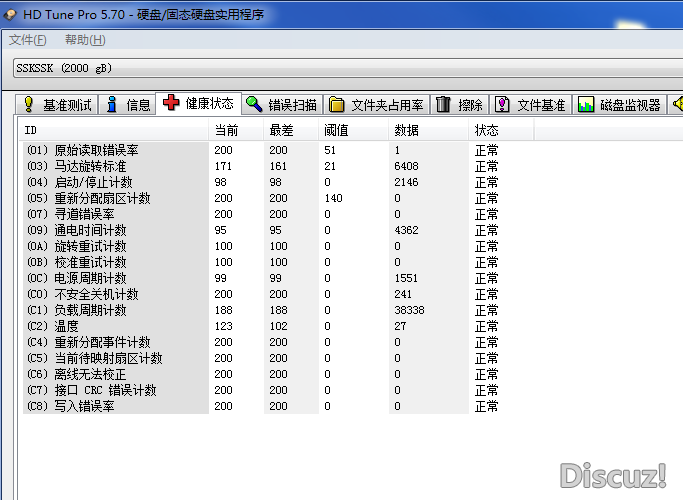Click current value 123 in 温度 row
This screenshot has height=500, width=683.
pos(223,326)
